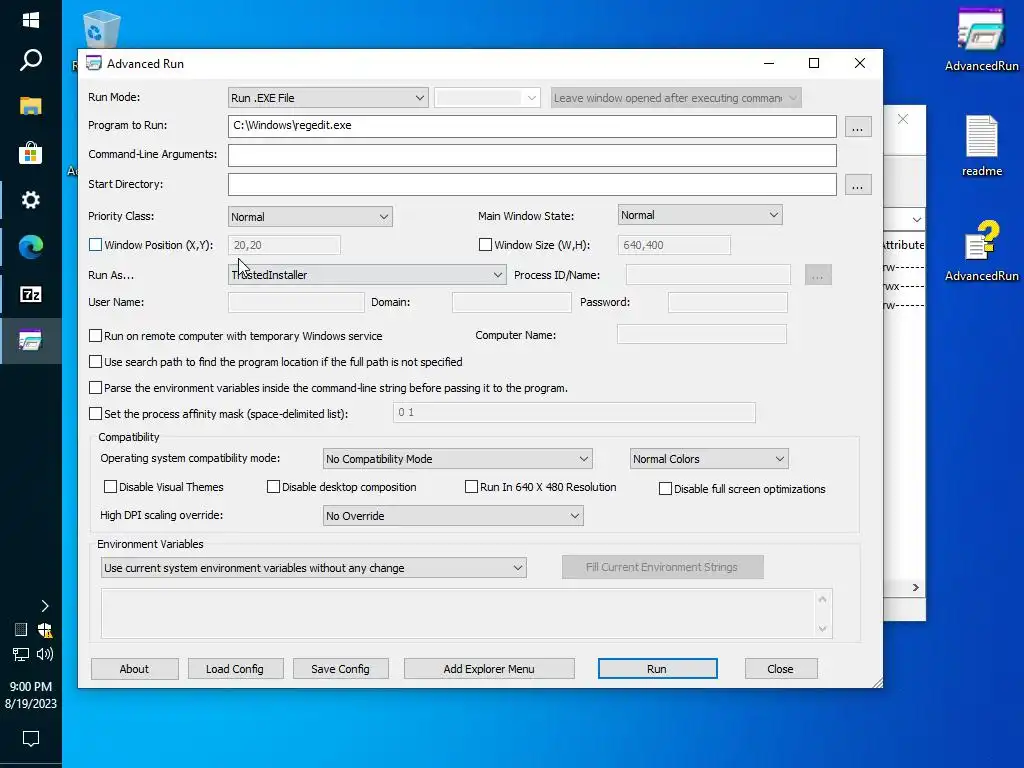Click the Advanced Run title bar icon
The height and width of the screenshot is (768, 1024).
click(x=94, y=63)
